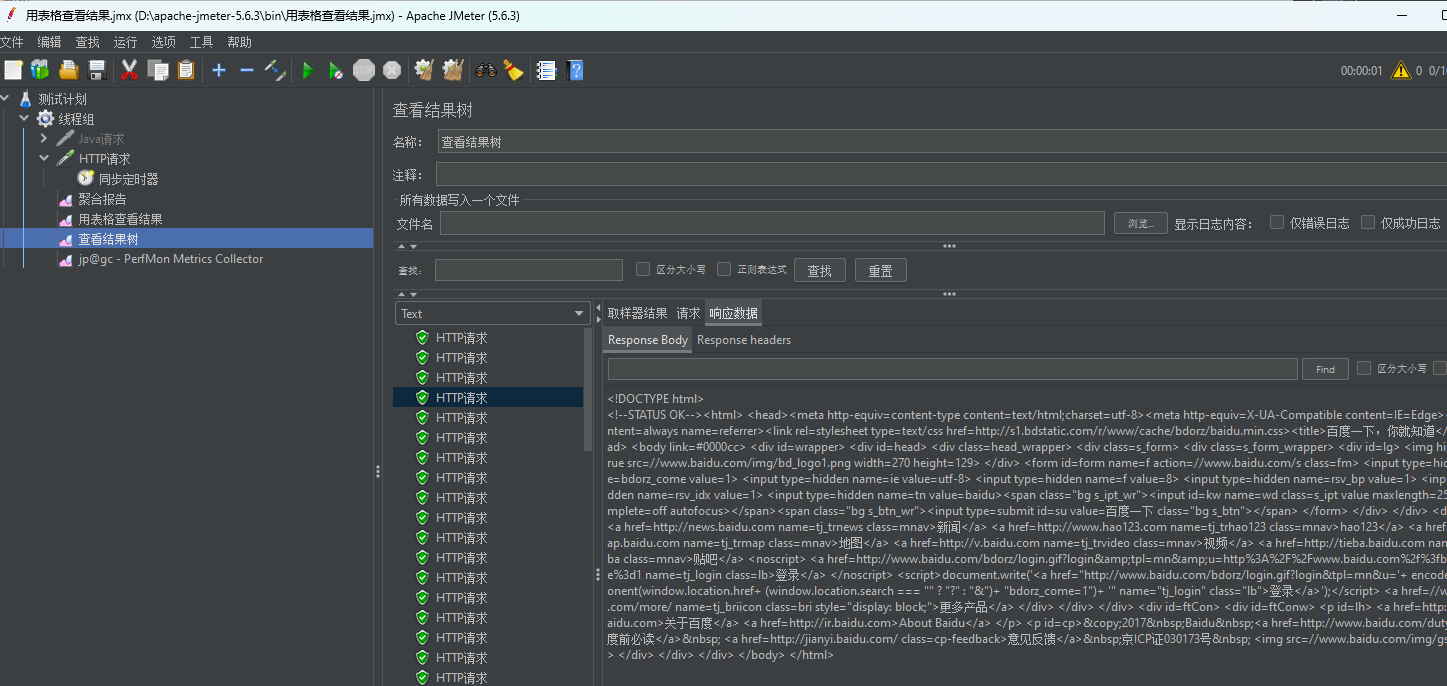Collapse the 测试计划 root node arrow
1447x686 pixels.
(5, 99)
